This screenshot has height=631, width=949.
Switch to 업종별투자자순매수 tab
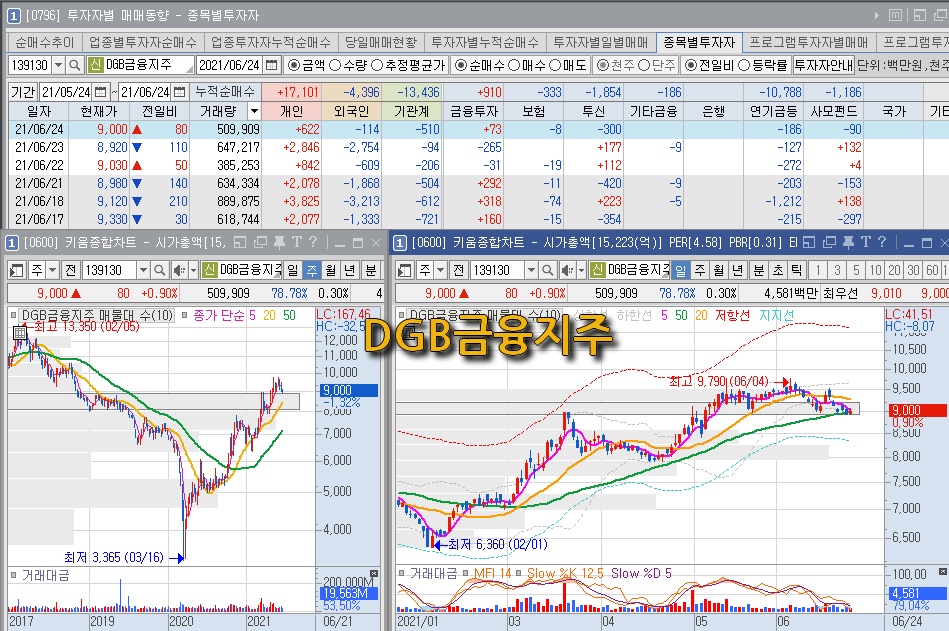[143, 42]
